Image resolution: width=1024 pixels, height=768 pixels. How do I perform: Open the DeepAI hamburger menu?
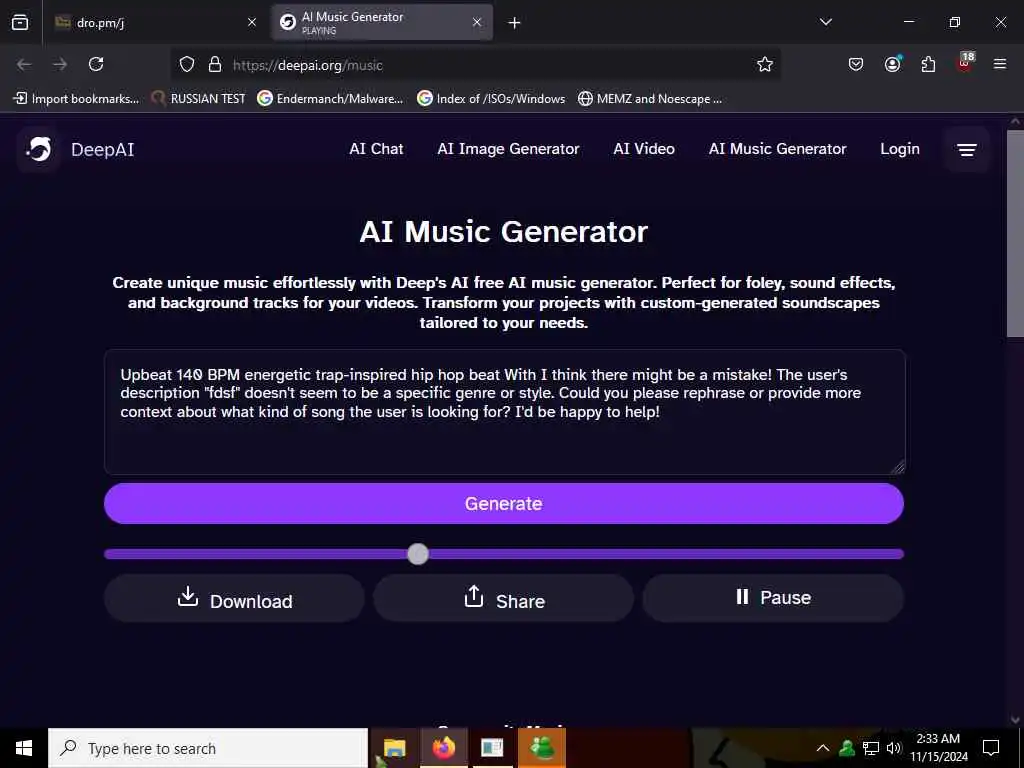[967, 150]
